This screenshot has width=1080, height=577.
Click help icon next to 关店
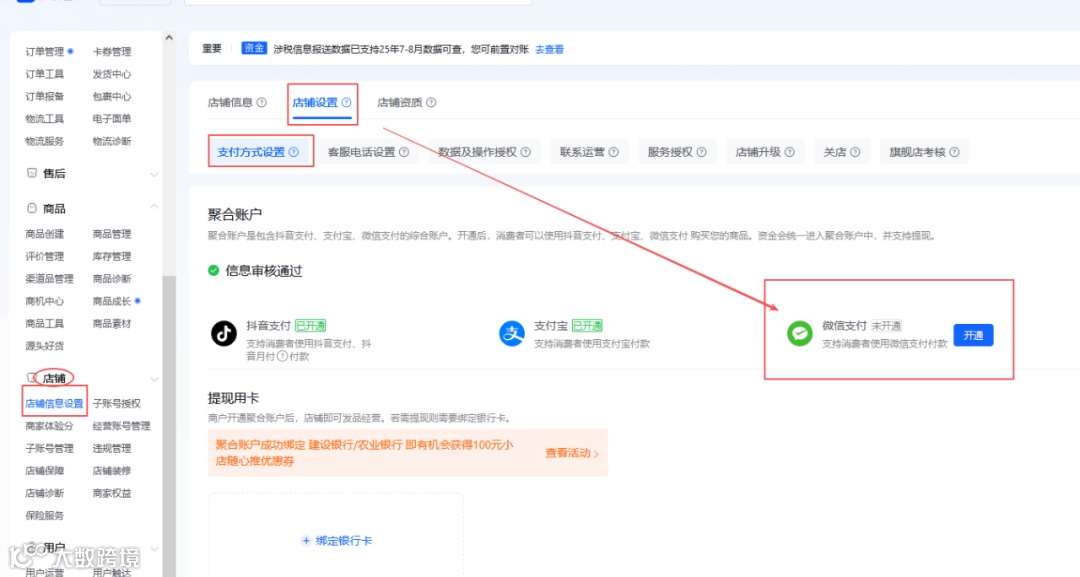point(855,152)
